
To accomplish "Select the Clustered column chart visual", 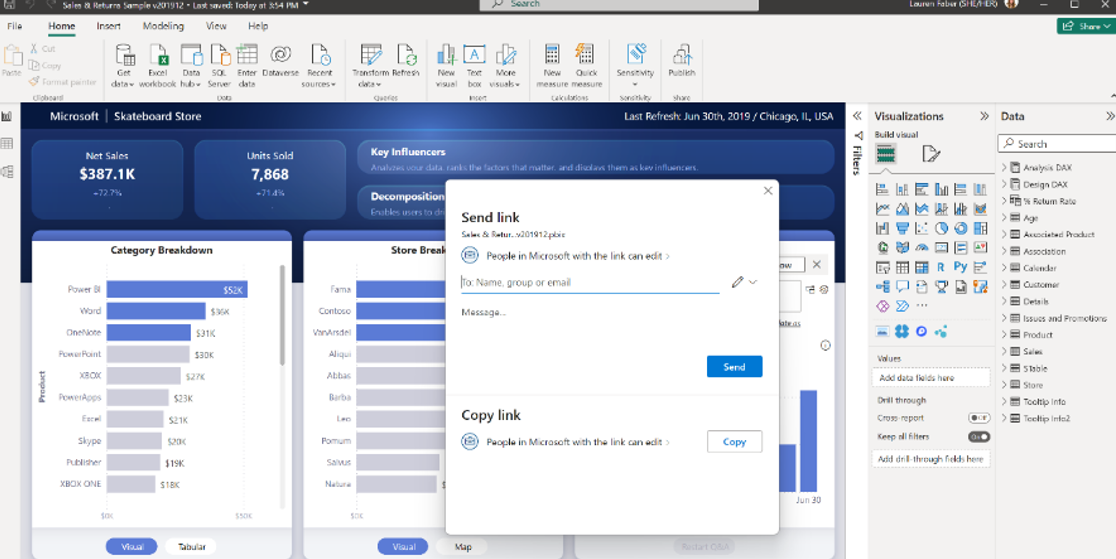I will [x=941, y=189].
